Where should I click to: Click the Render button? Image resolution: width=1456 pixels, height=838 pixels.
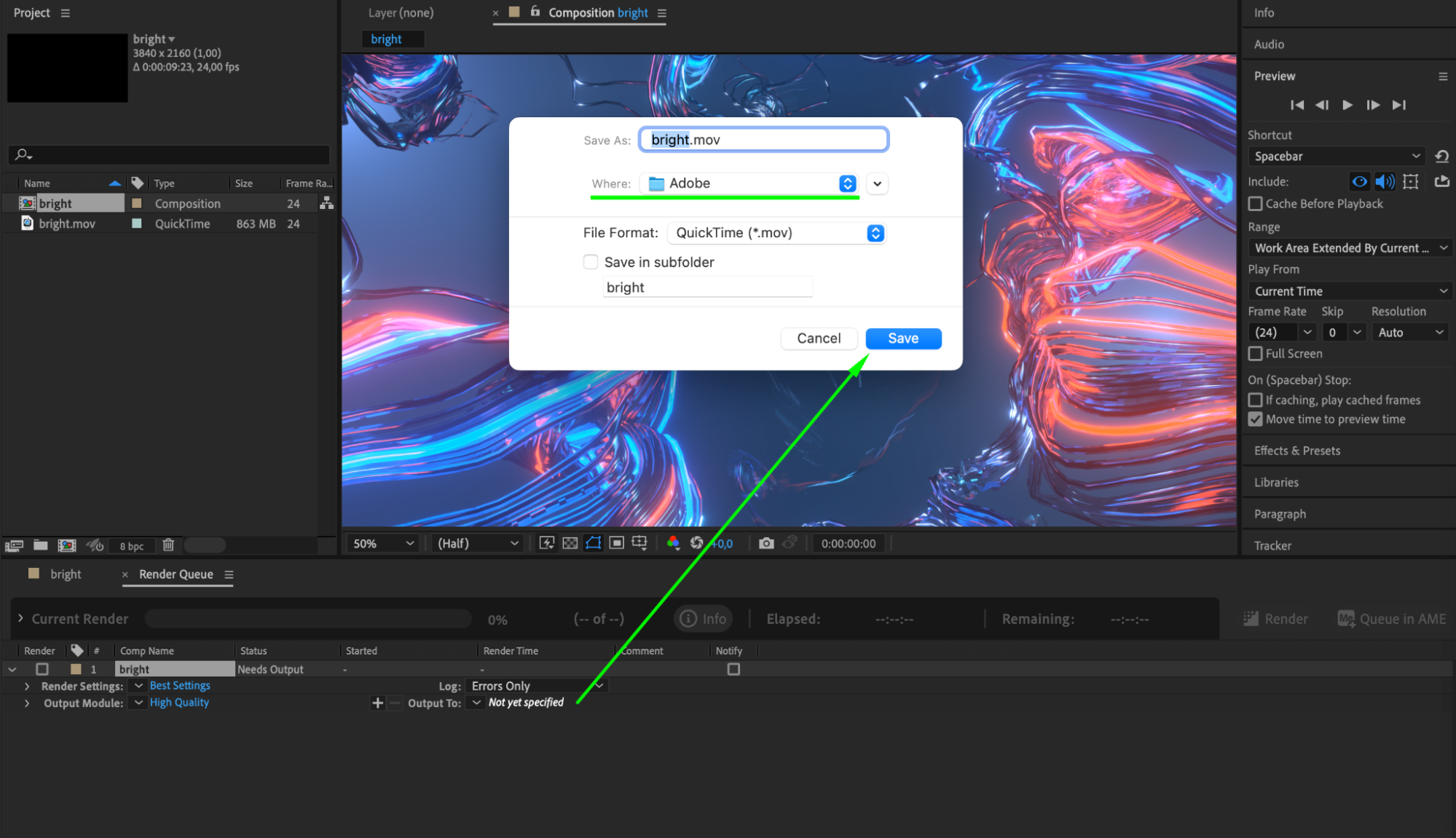click(x=1276, y=619)
